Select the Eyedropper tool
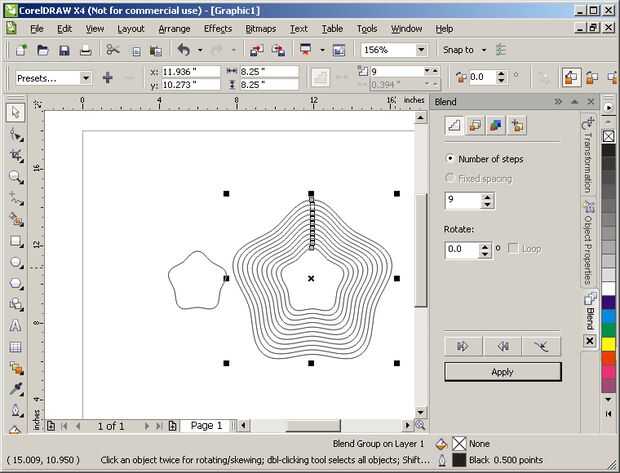Viewport: 620px width, 473px height. (x=16, y=390)
